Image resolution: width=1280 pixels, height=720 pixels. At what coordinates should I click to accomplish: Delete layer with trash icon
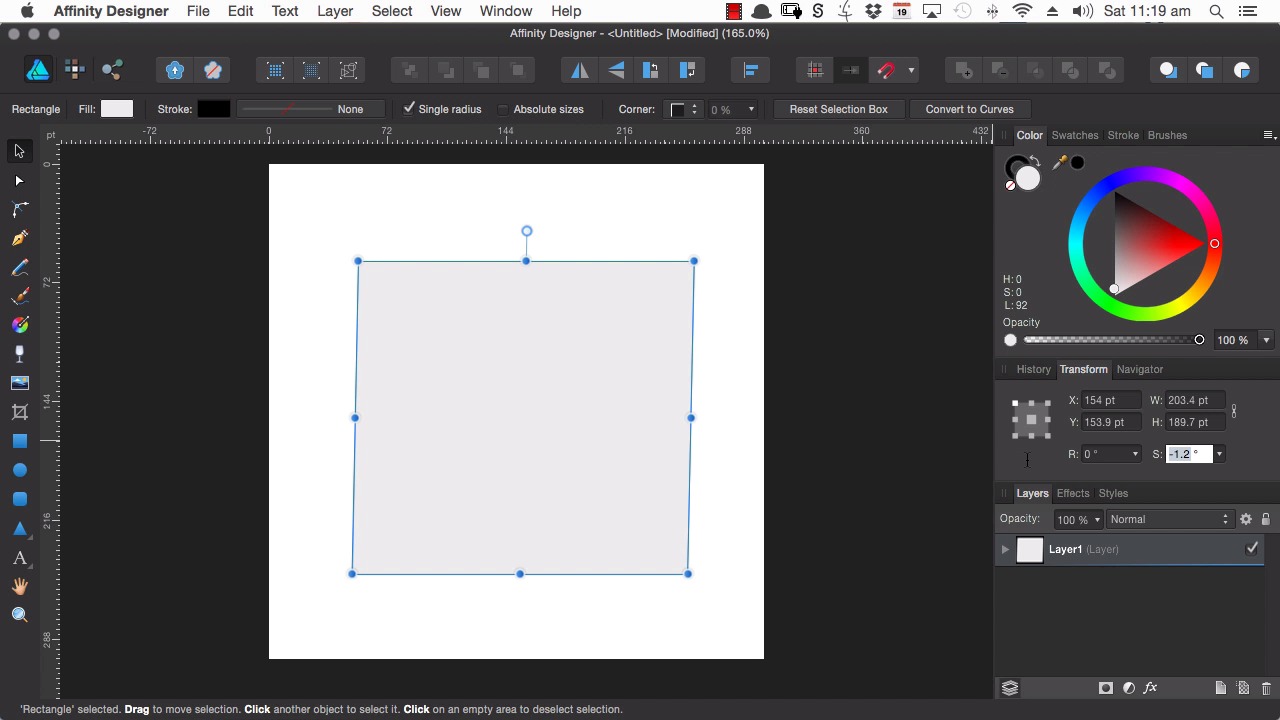coord(1266,688)
